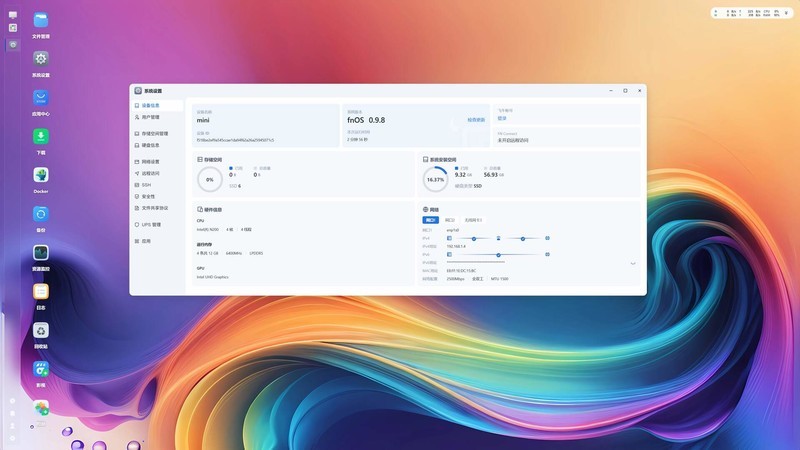Click the device icon starting the IPv6 row
The image size is (800, 450).
pyautogui.click(x=449, y=254)
